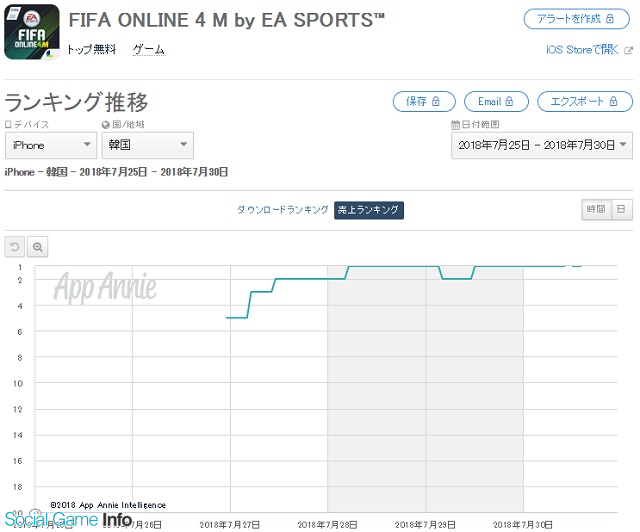Switch chart granularity to 時間

click(x=596, y=210)
